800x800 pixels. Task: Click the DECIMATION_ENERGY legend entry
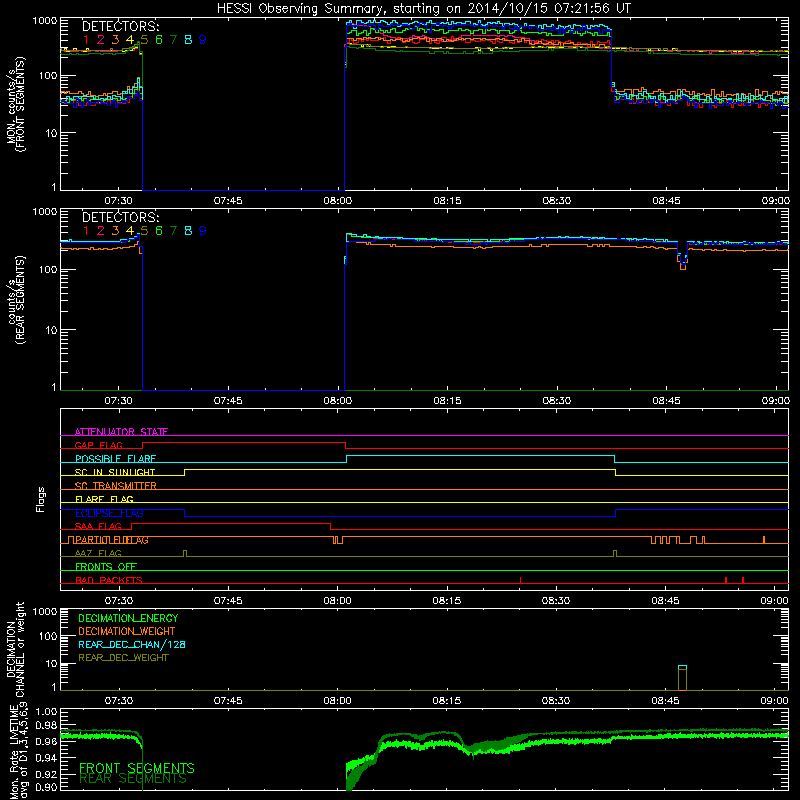coord(128,618)
